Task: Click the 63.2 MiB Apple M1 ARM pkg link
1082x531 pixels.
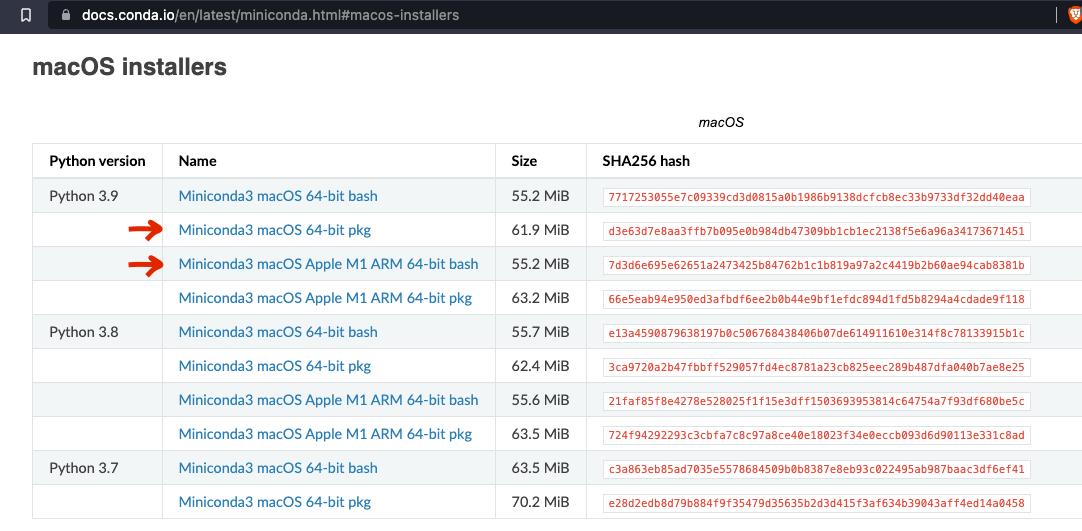Action: click(x=325, y=298)
